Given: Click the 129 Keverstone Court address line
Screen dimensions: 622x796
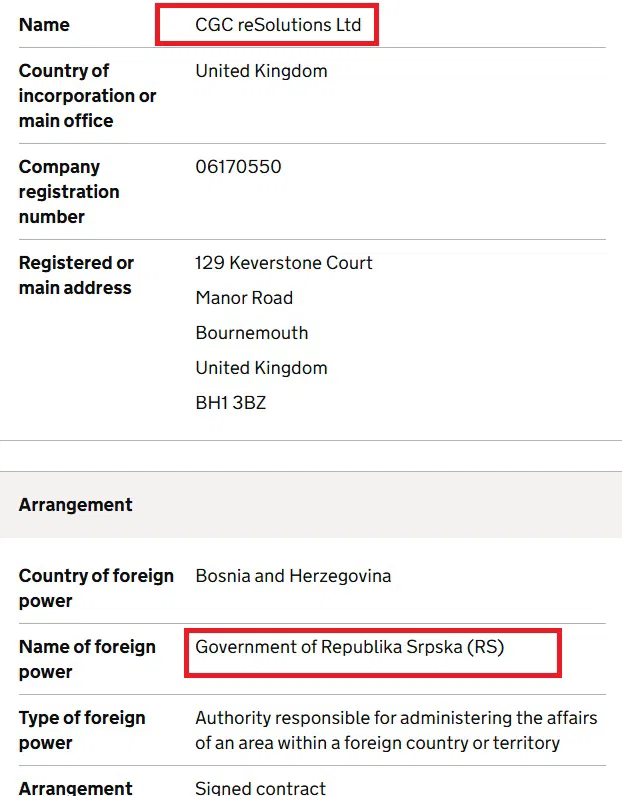Looking at the screenshot, I should click(284, 263).
